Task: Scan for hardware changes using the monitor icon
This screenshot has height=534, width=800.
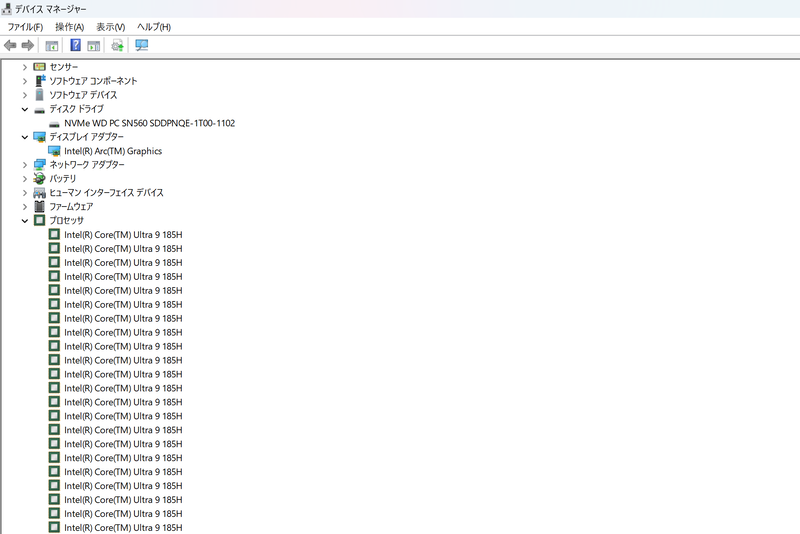Action: pos(141,45)
